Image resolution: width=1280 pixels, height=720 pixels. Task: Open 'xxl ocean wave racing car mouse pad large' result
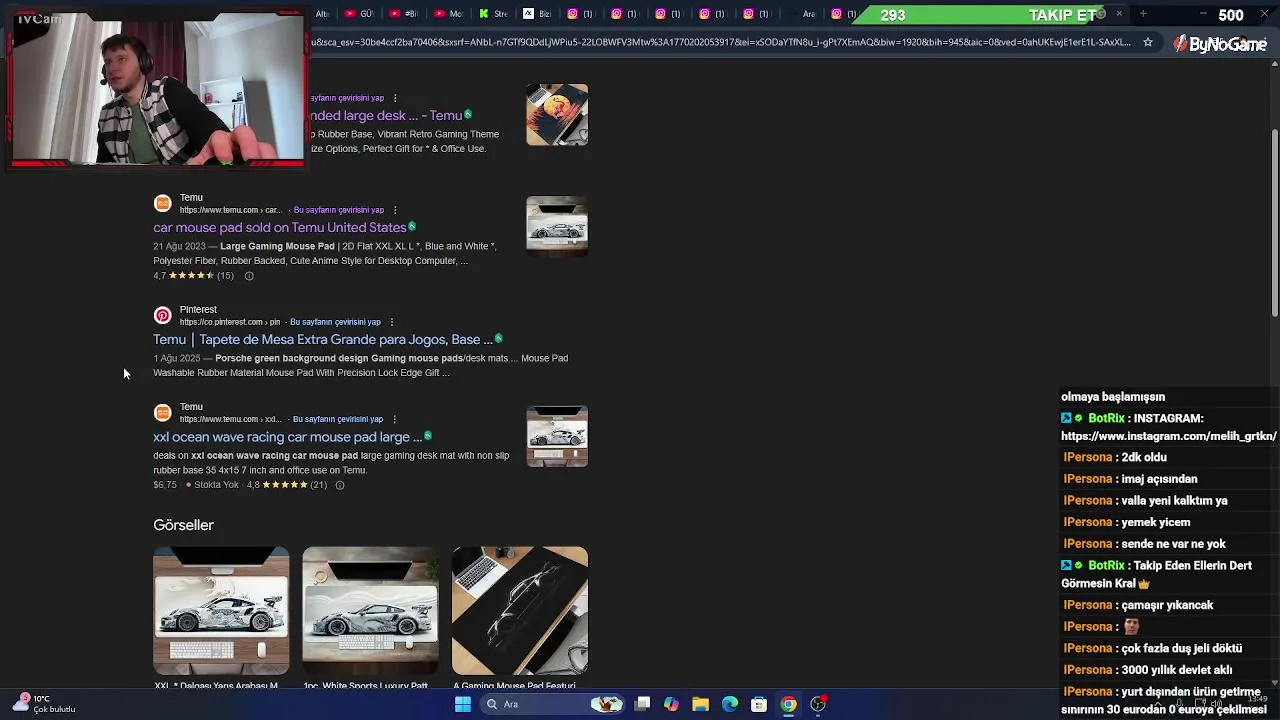tap(287, 437)
